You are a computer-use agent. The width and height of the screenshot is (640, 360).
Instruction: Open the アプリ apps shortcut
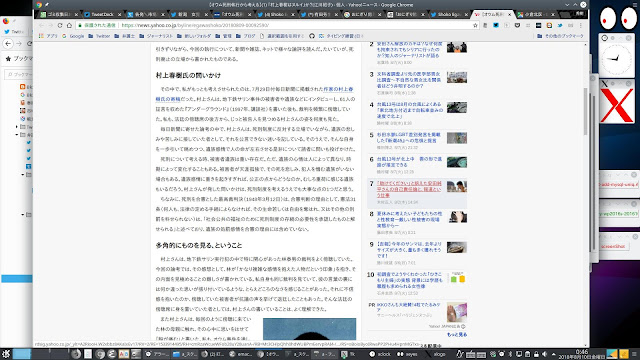(48, 36)
